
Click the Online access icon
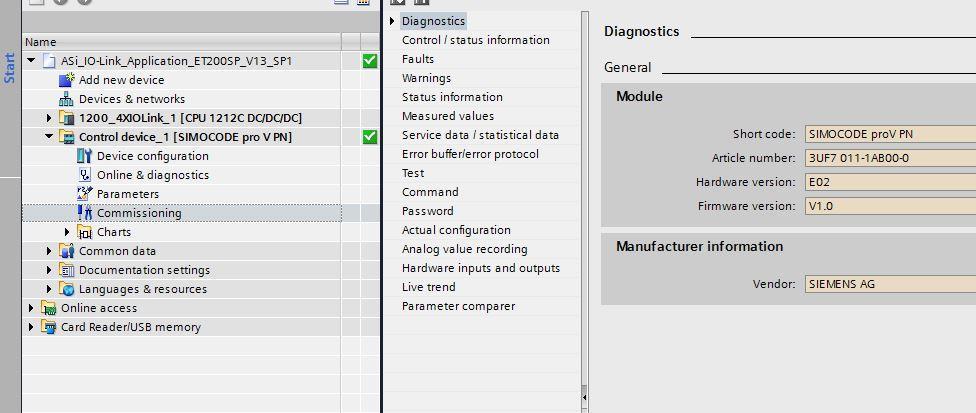click(x=48, y=308)
